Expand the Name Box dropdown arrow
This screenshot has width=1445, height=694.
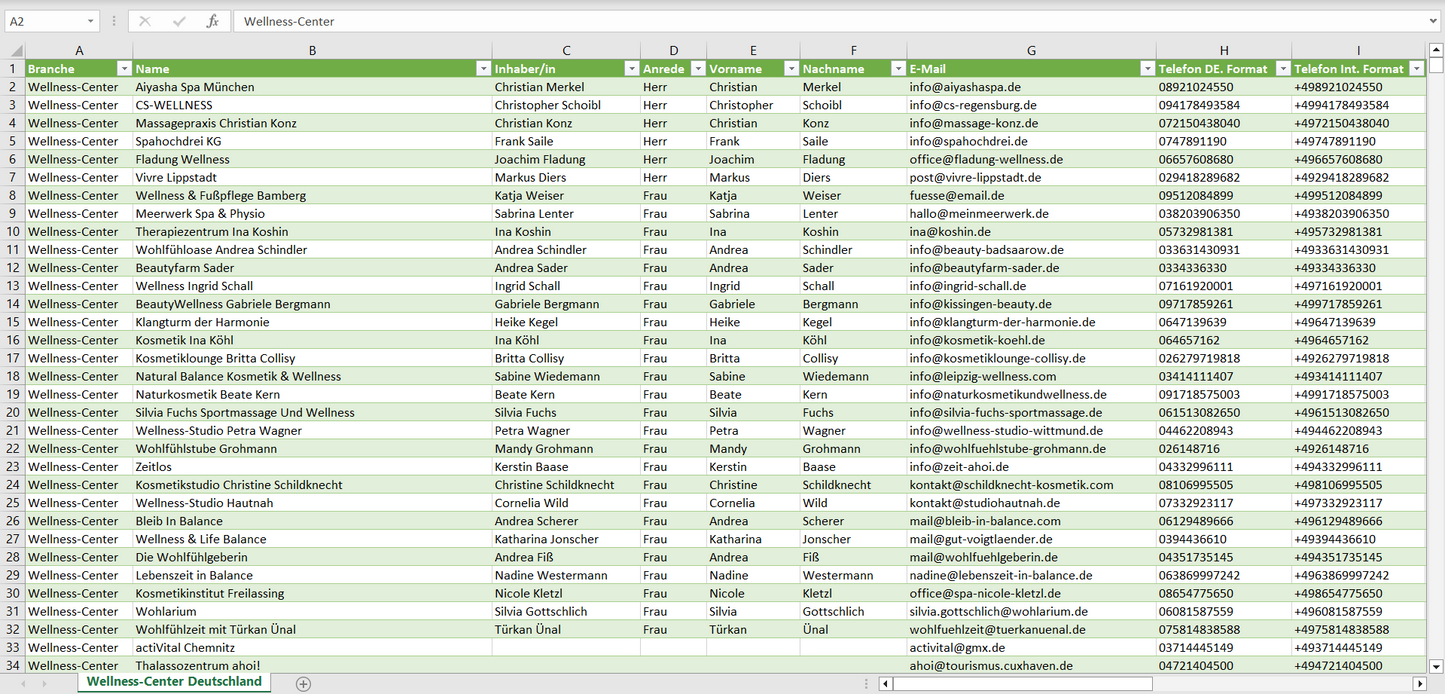click(90, 21)
